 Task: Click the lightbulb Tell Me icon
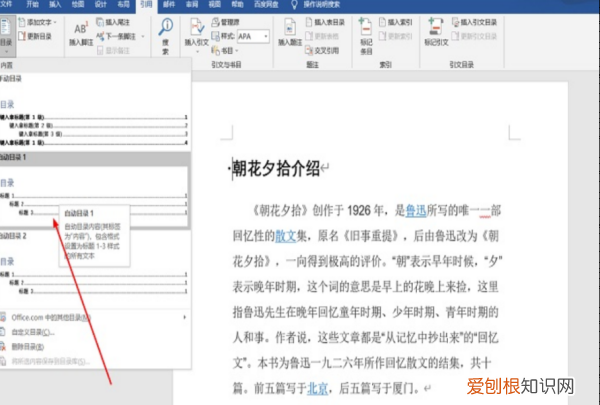point(294,5)
